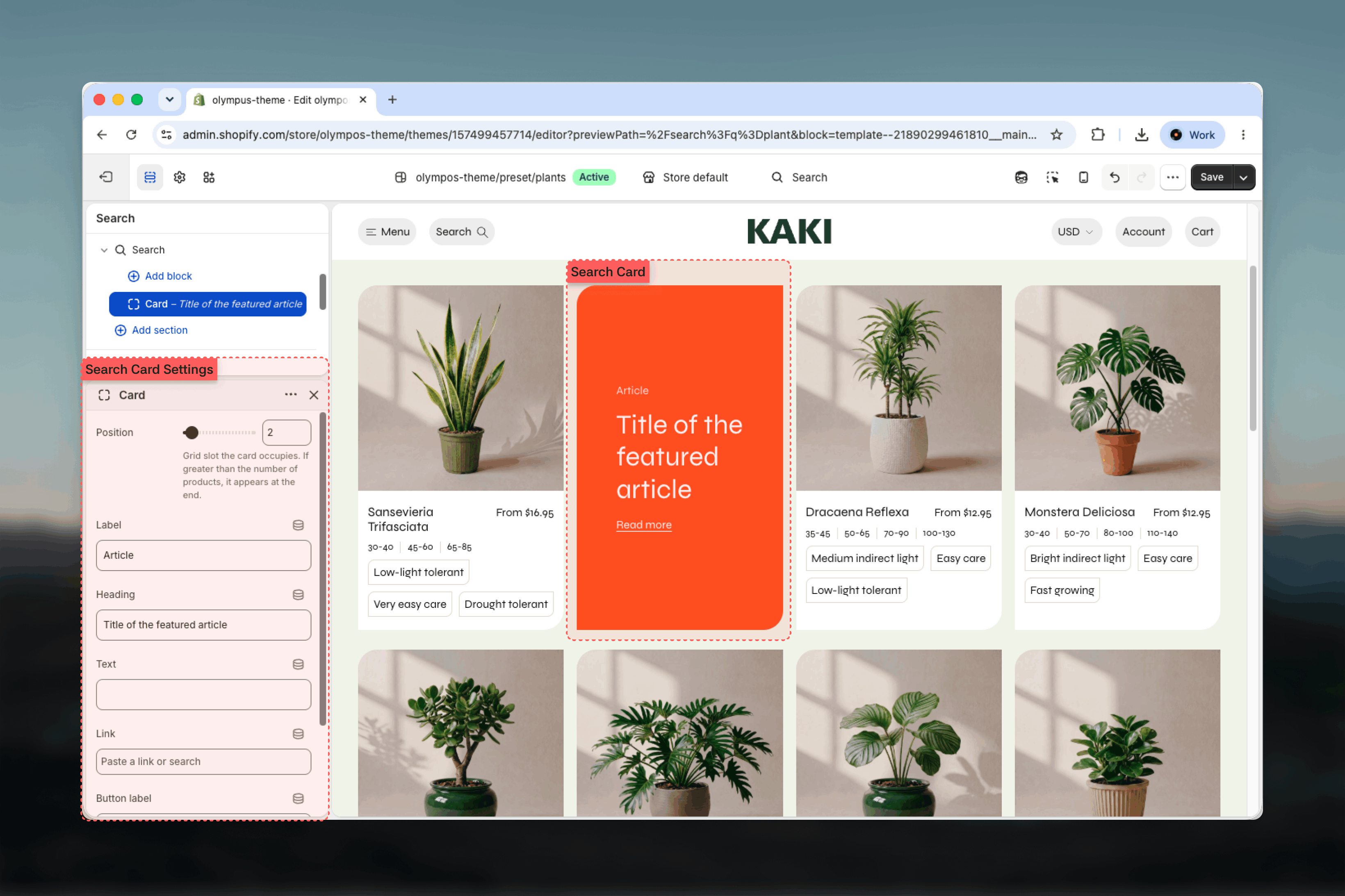This screenshot has height=896, width=1345.
Task: Open storefront Account button
Action: click(1143, 232)
